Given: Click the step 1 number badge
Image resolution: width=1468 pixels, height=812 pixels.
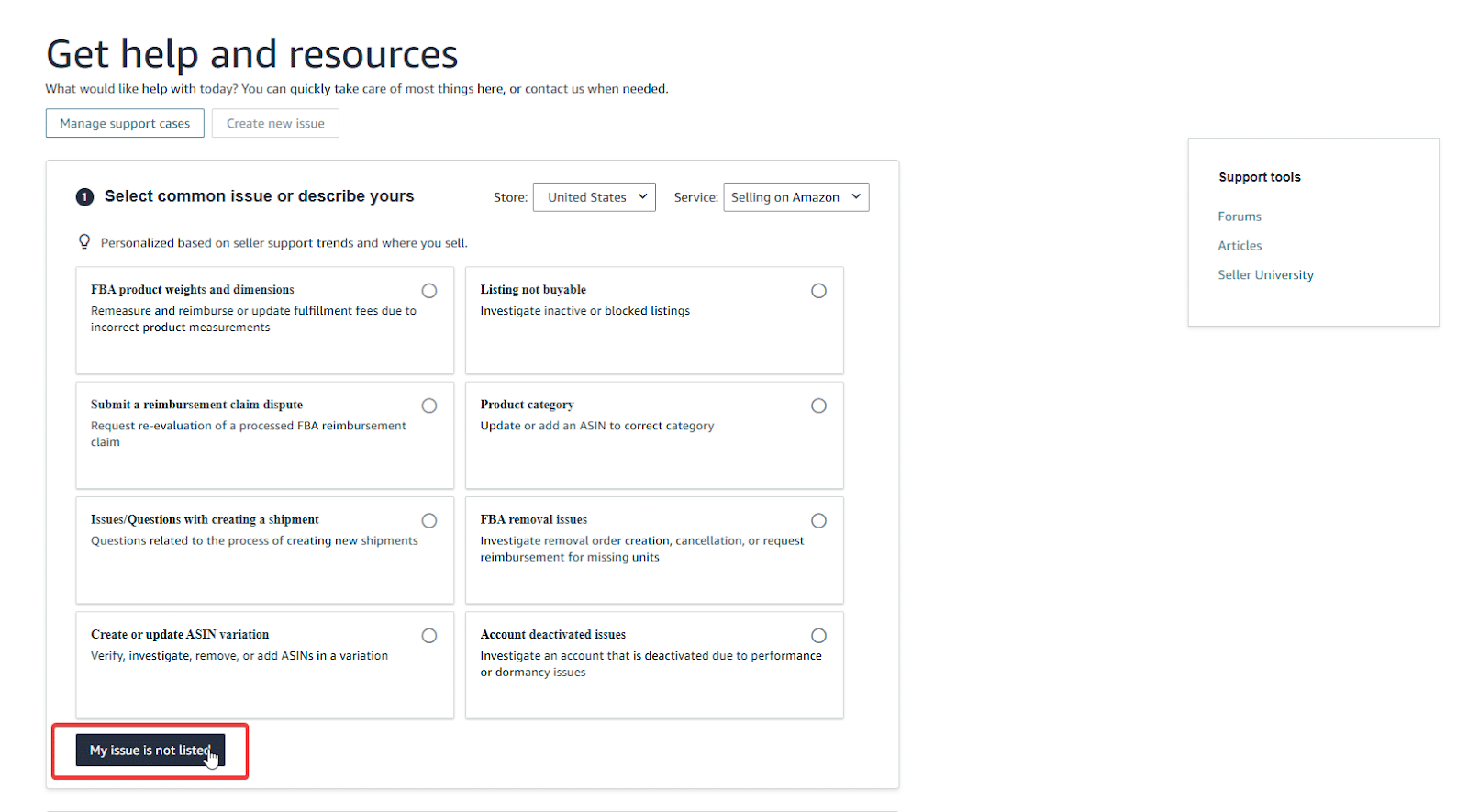Looking at the screenshot, I should (x=84, y=197).
